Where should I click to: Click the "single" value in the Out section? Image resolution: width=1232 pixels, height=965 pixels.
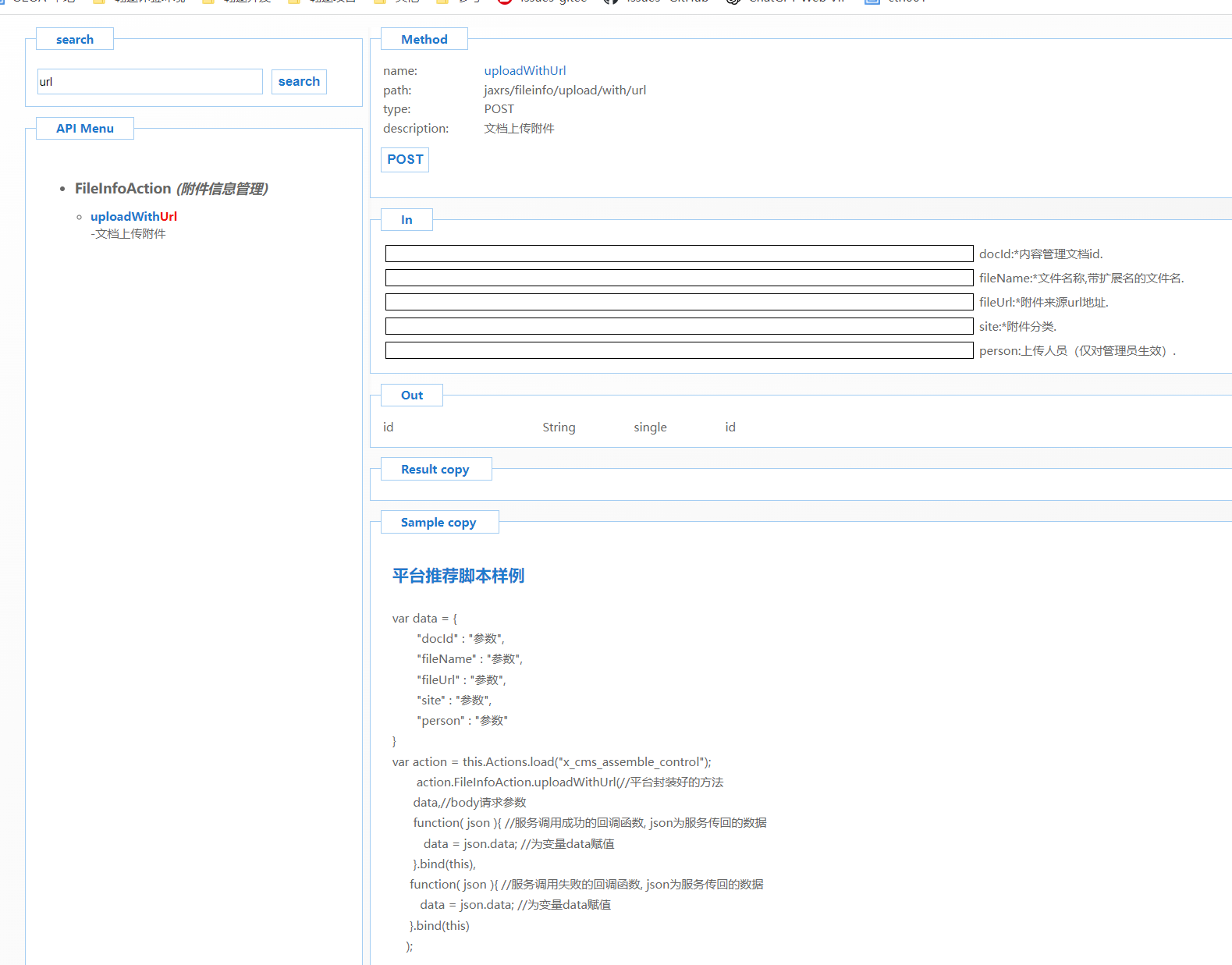(x=650, y=428)
